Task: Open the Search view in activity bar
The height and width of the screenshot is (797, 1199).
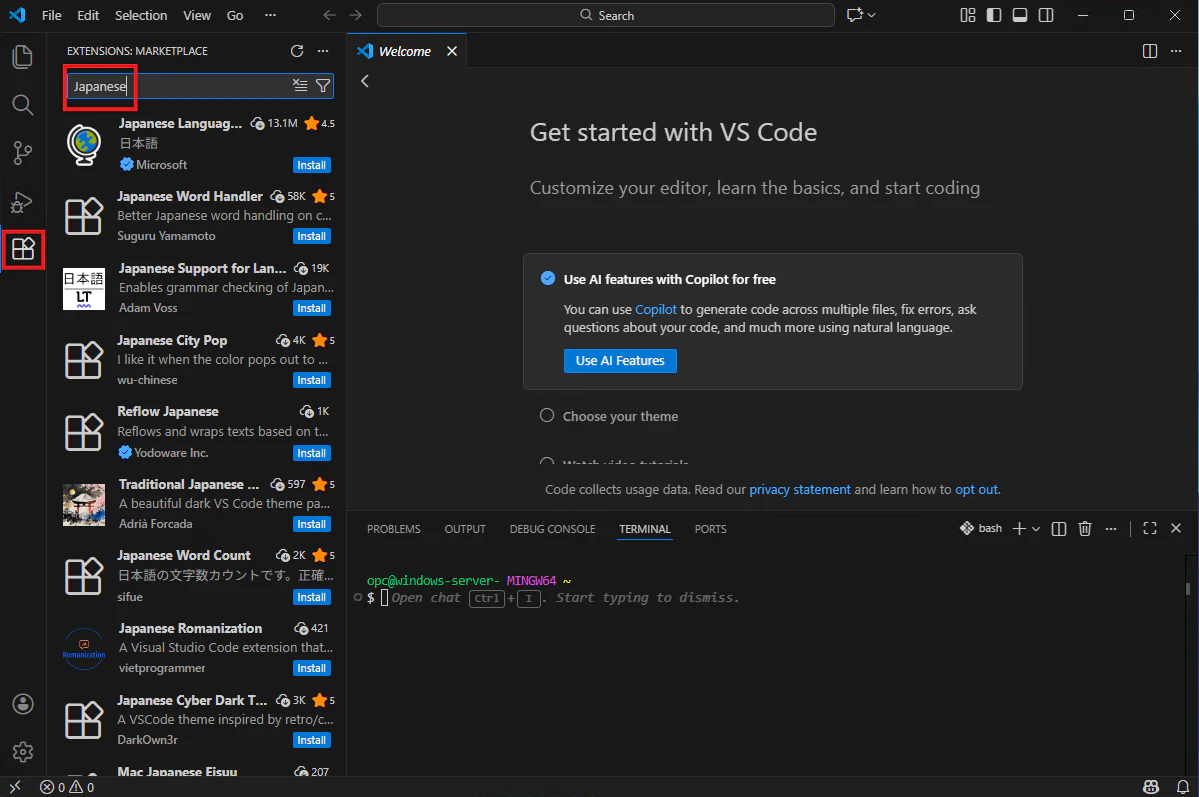Action: point(23,105)
